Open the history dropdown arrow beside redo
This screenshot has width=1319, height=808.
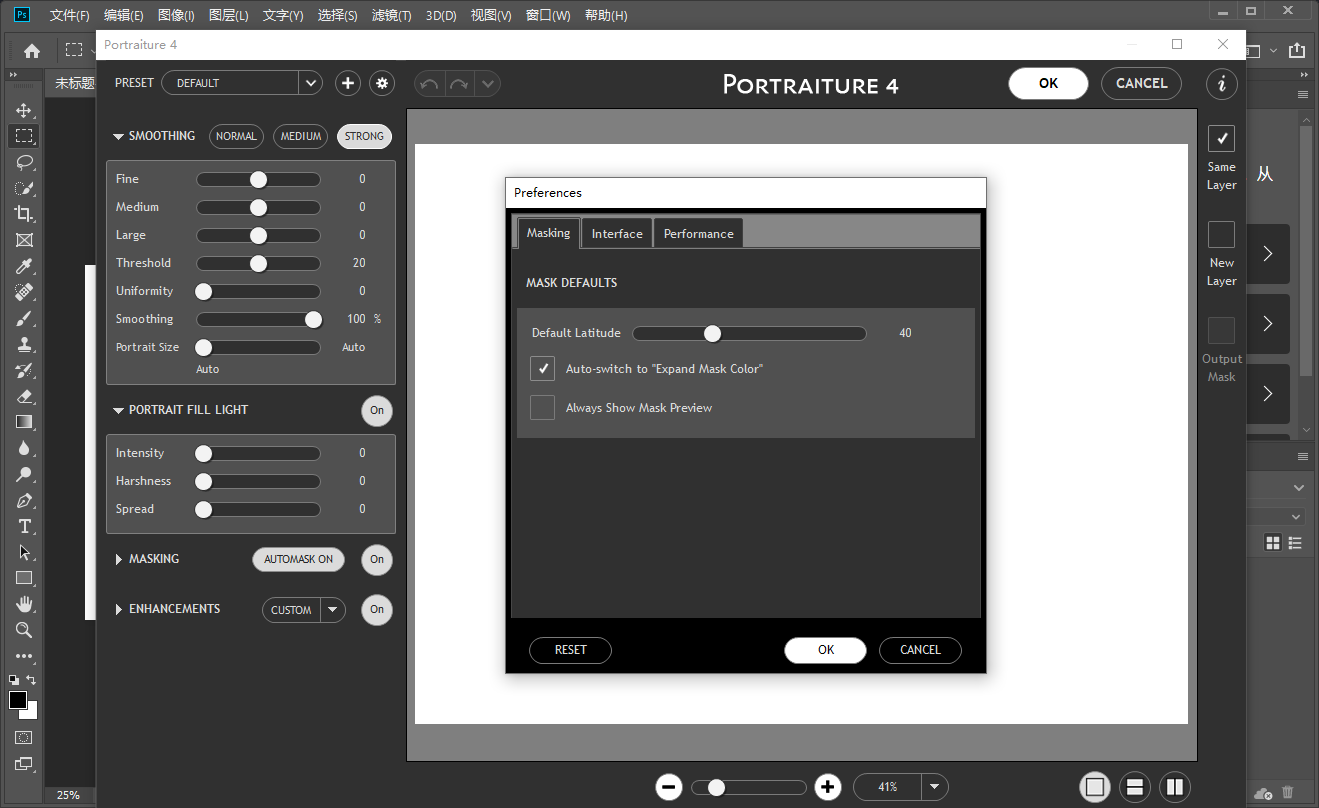click(488, 84)
